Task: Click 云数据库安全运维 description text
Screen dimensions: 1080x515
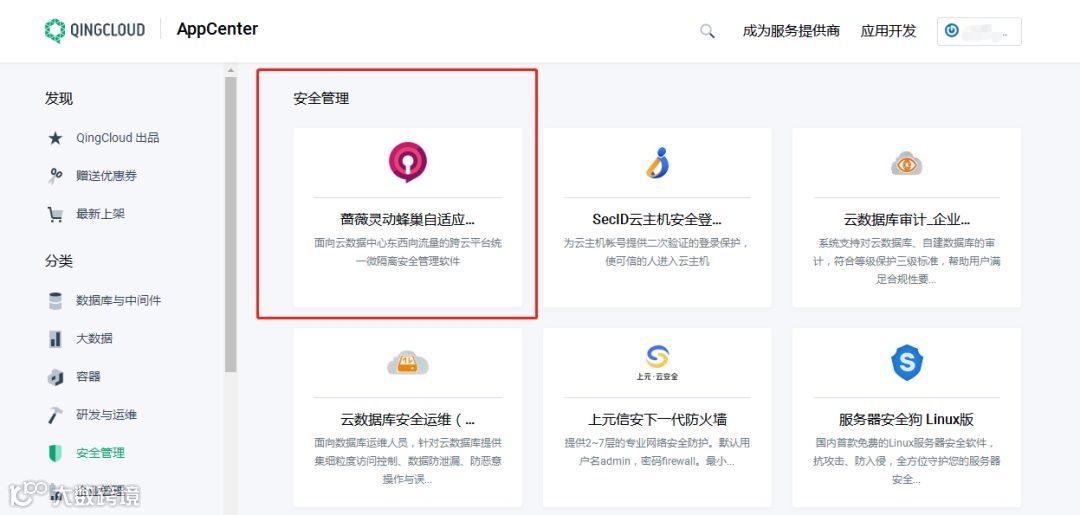Action: (408, 461)
